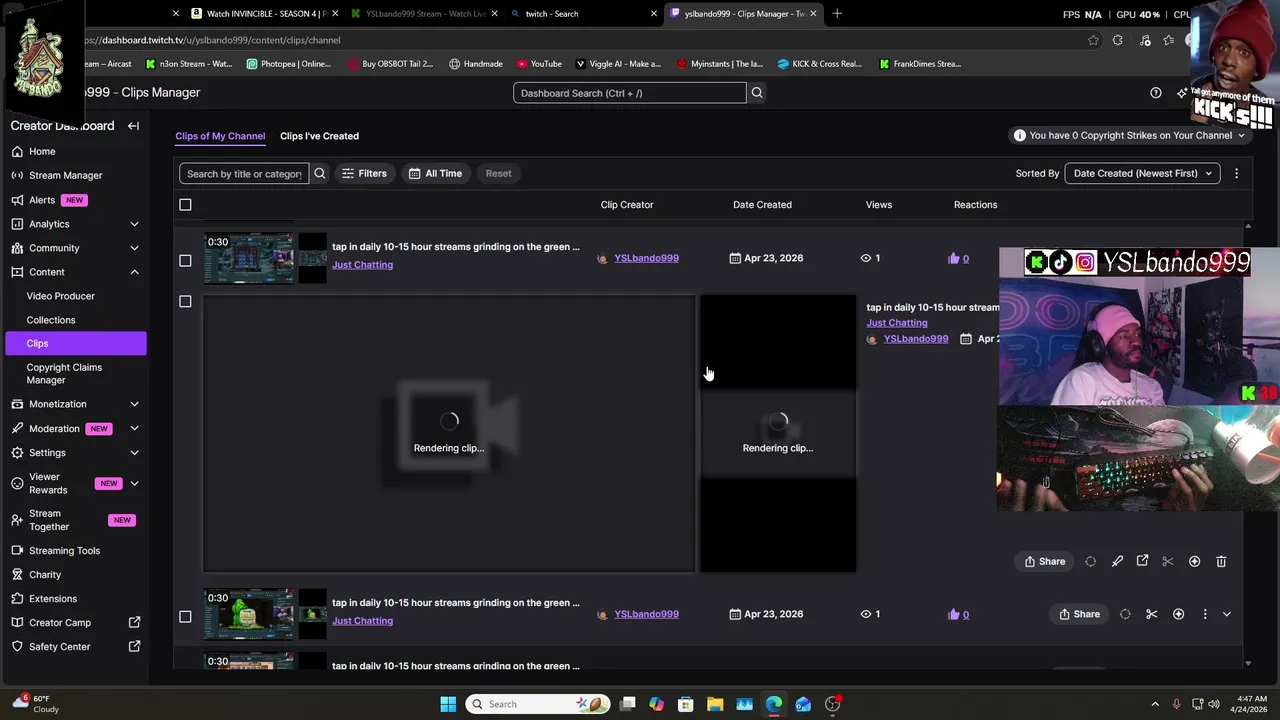Open the three-dot menu beside Sorted By

(x=1236, y=173)
